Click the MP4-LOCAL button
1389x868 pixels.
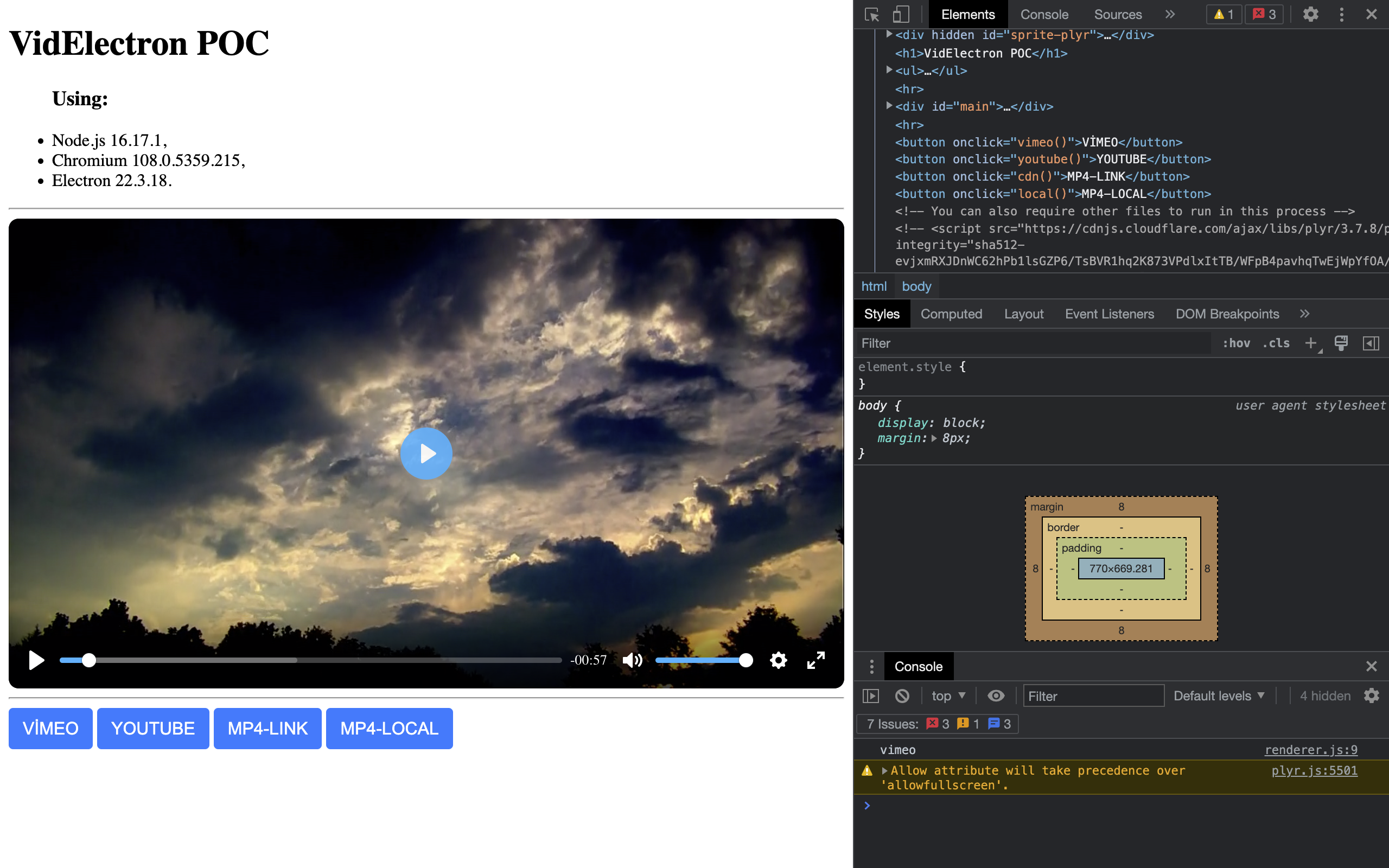tap(389, 729)
